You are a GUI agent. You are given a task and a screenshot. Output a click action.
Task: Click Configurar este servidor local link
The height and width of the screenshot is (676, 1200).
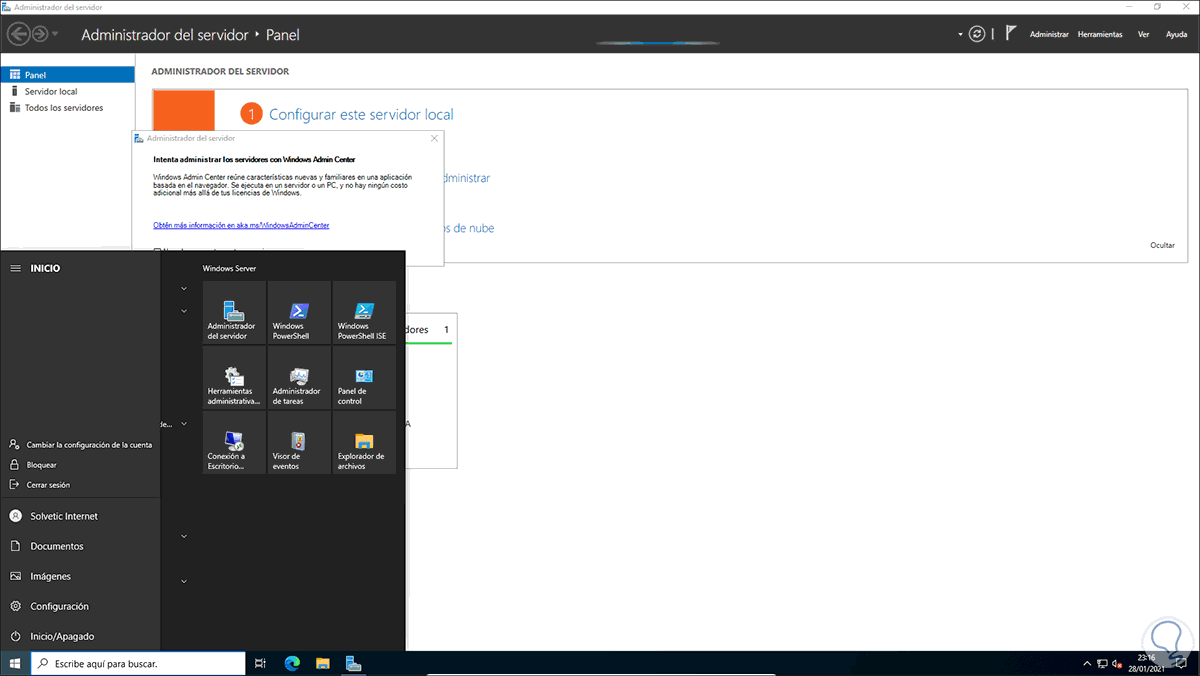(x=361, y=114)
